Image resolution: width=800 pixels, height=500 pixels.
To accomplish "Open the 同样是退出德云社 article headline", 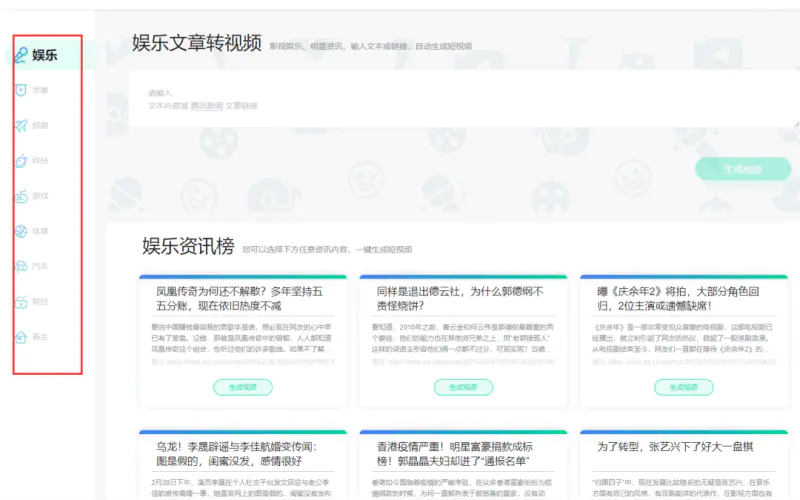I will pos(460,299).
